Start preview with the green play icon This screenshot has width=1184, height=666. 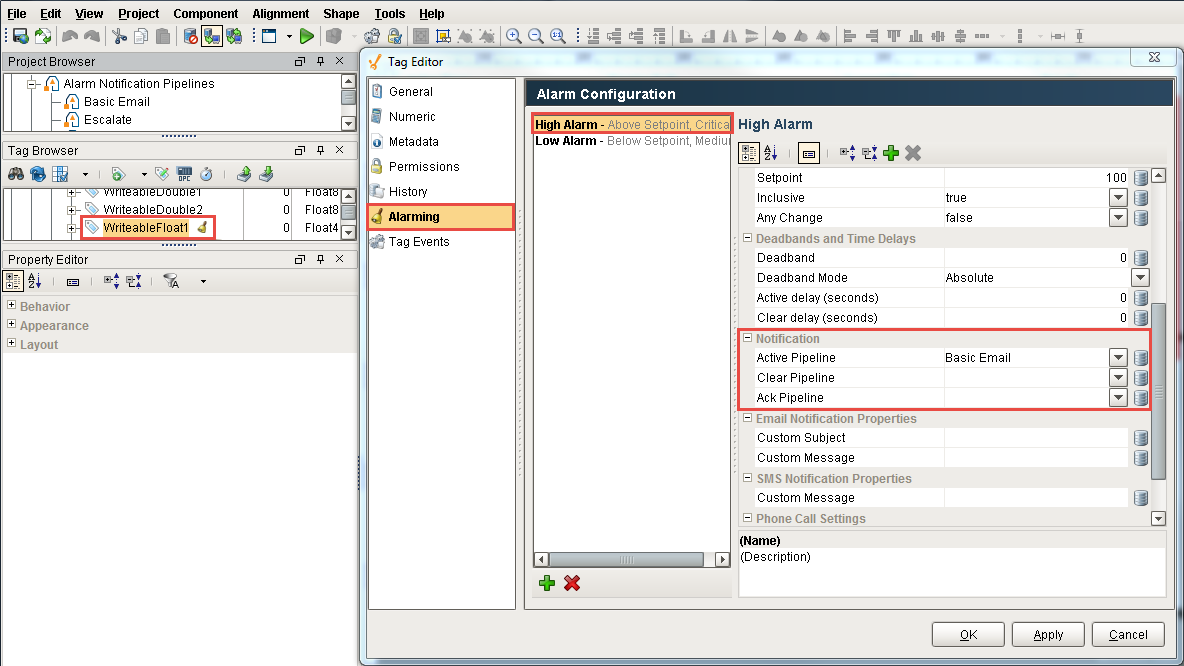coord(307,35)
